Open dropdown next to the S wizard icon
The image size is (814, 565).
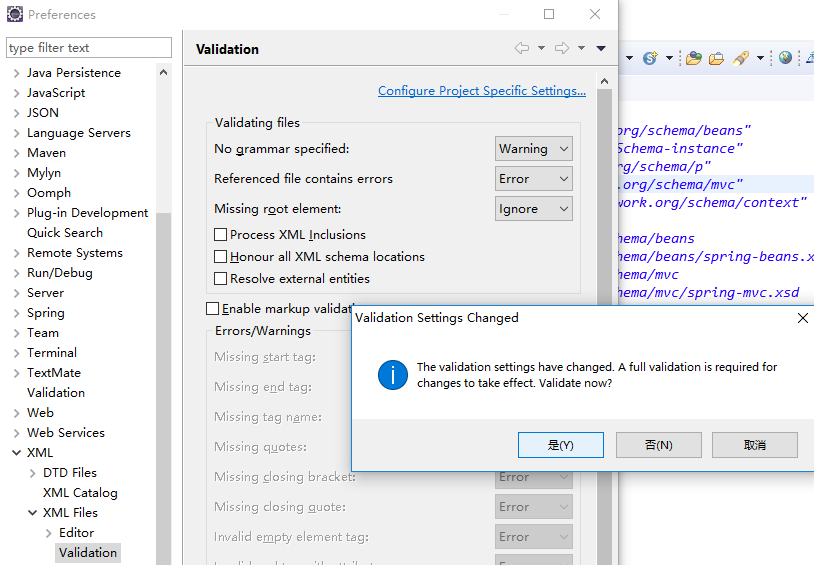point(669,58)
